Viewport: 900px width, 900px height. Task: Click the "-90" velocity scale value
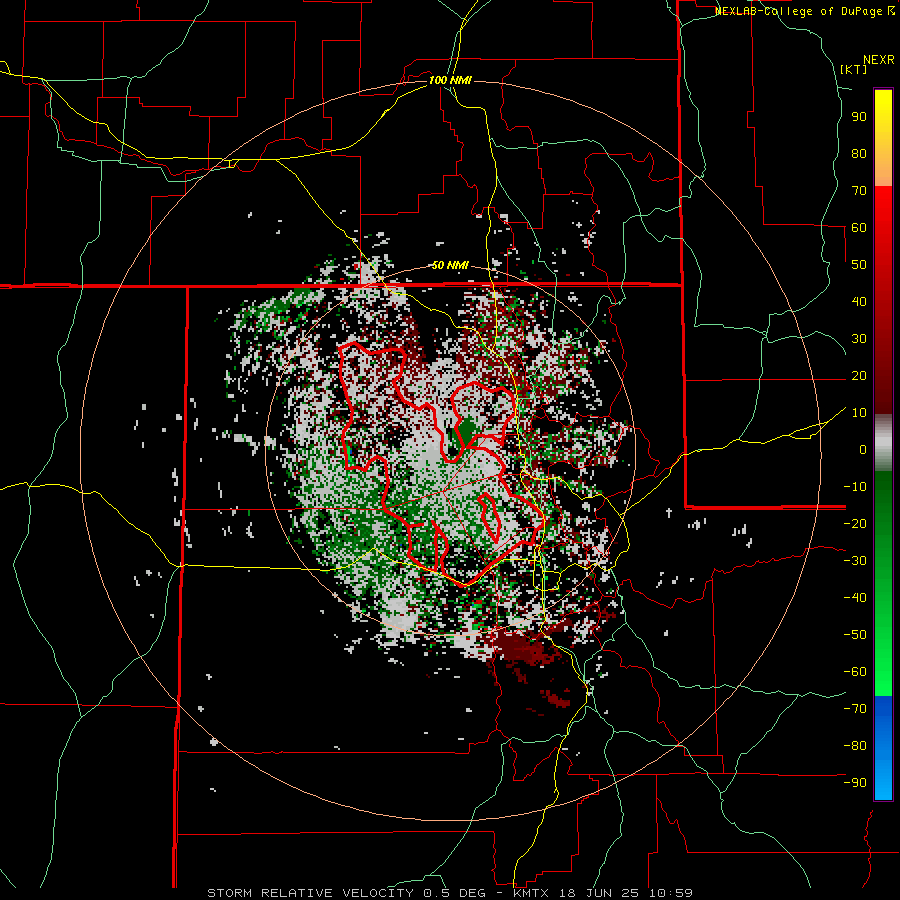pyautogui.click(x=855, y=783)
